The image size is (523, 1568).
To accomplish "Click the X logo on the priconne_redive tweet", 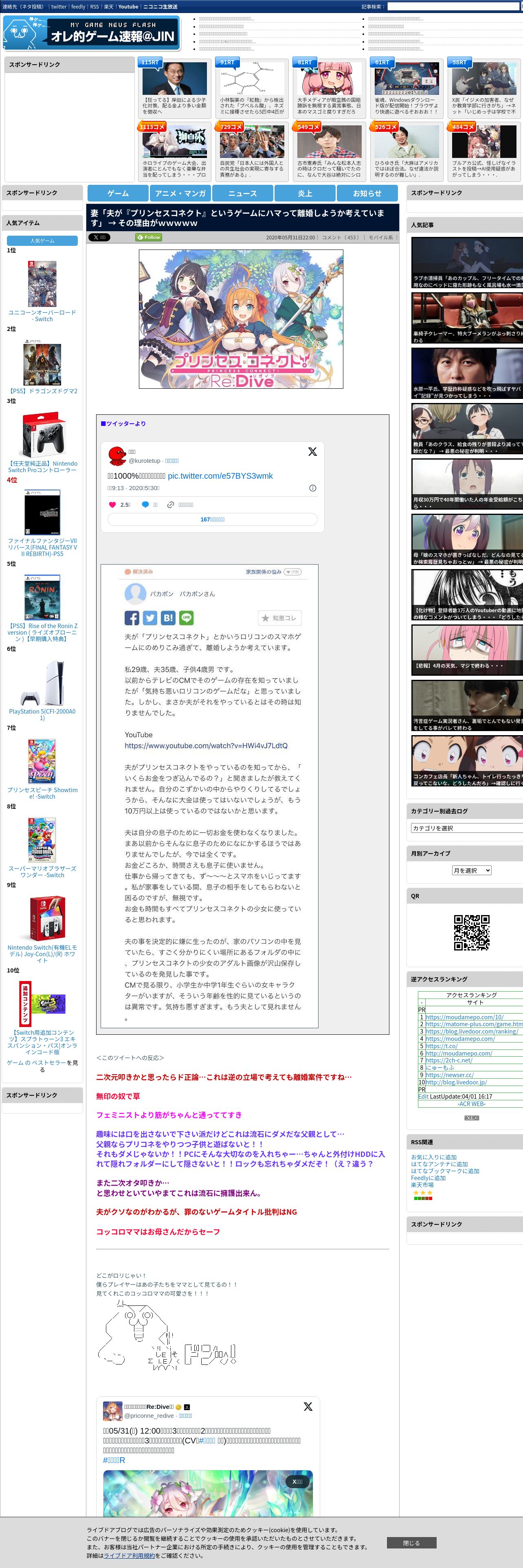I will 308,1407.
